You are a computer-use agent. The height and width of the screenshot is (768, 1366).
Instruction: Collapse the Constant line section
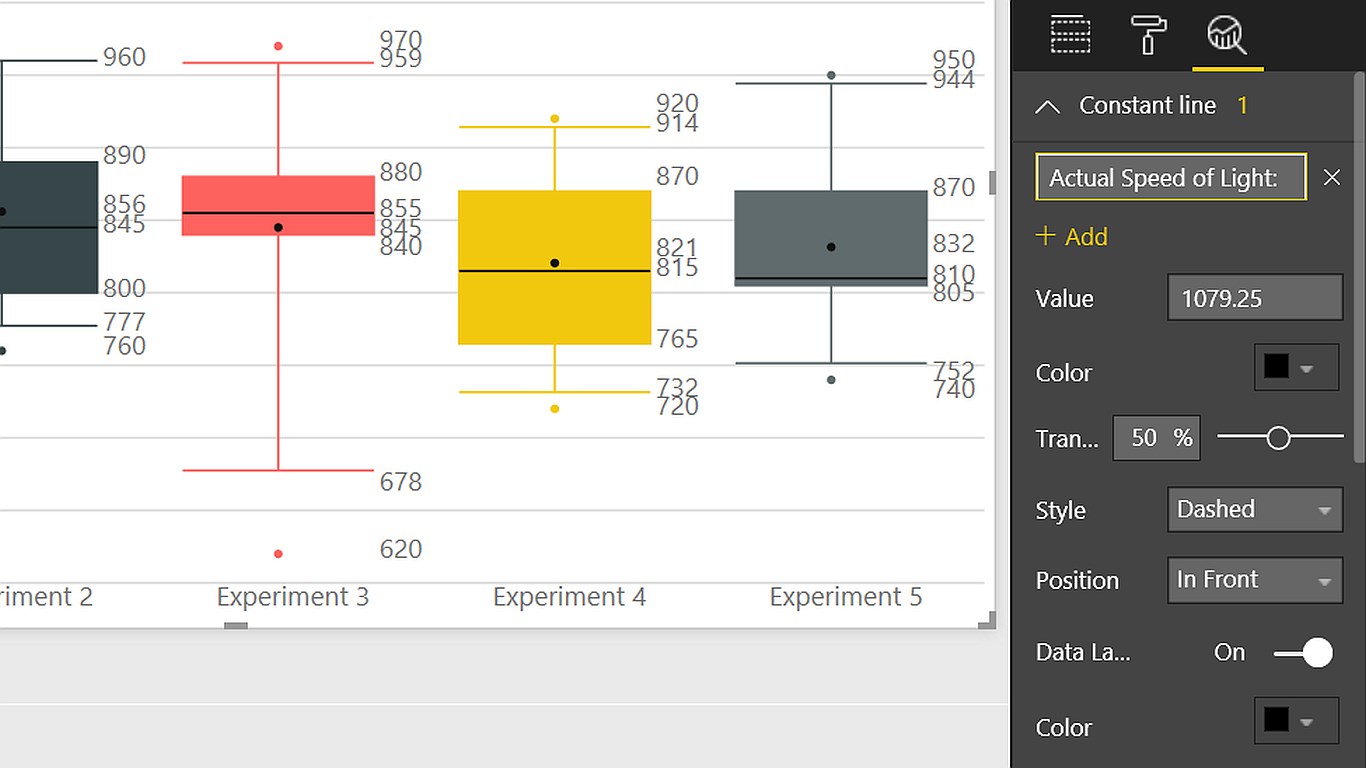tap(1047, 107)
